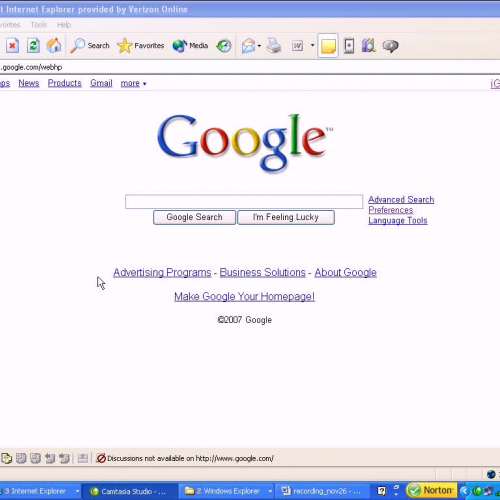
Task: Open the Language Tools link
Action: pos(398,220)
